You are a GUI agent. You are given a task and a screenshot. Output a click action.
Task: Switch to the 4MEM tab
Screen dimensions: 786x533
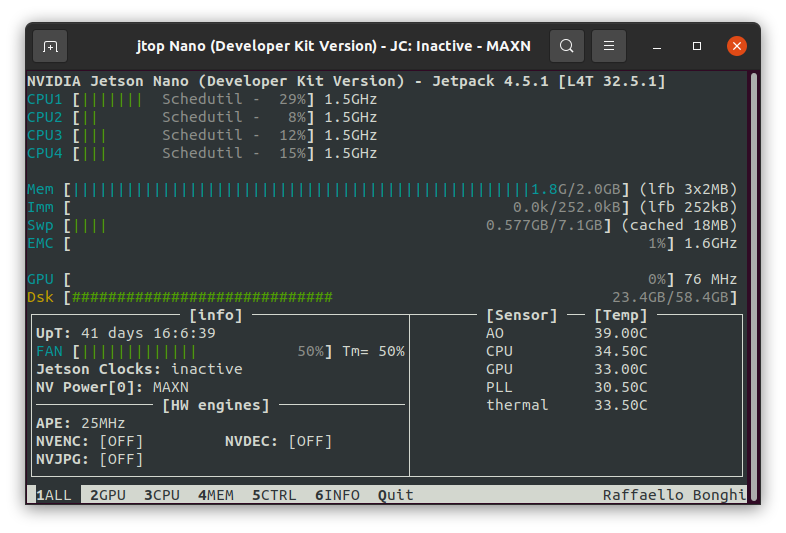pyautogui.click(x=216, y=495)
